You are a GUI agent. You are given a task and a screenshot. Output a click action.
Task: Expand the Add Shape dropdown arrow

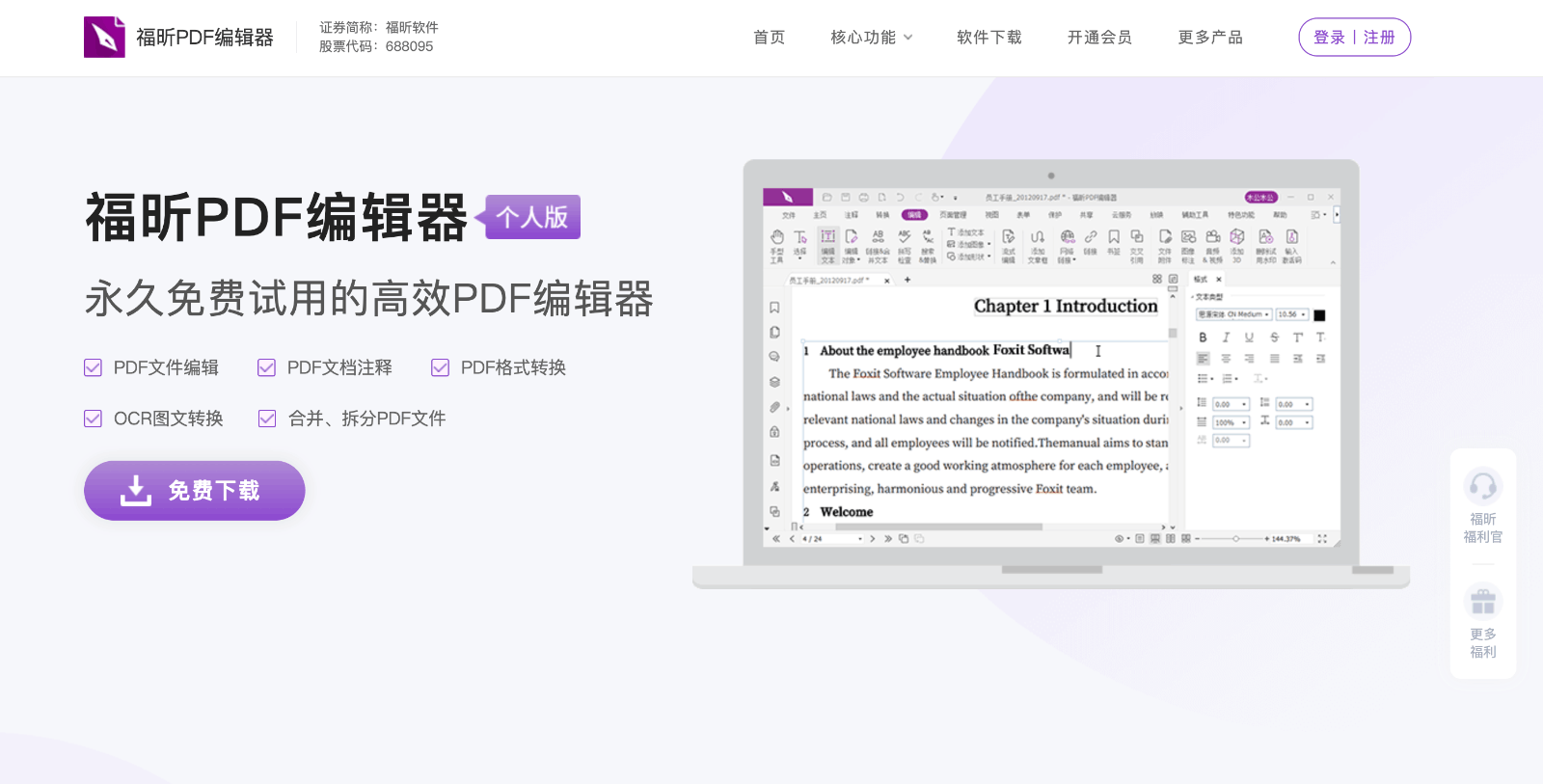coord(989,257)
